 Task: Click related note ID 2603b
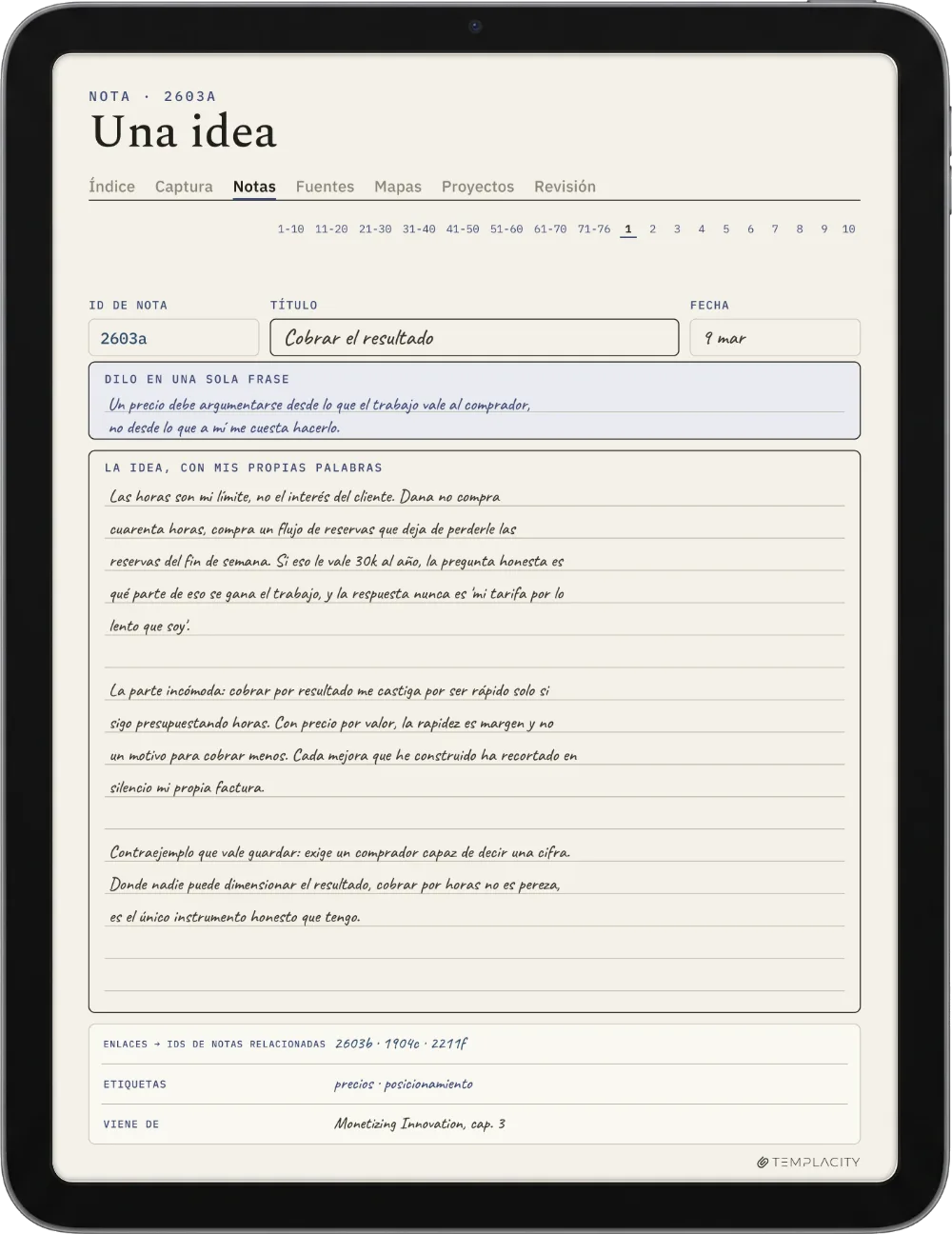click(x=353, y=1044)
